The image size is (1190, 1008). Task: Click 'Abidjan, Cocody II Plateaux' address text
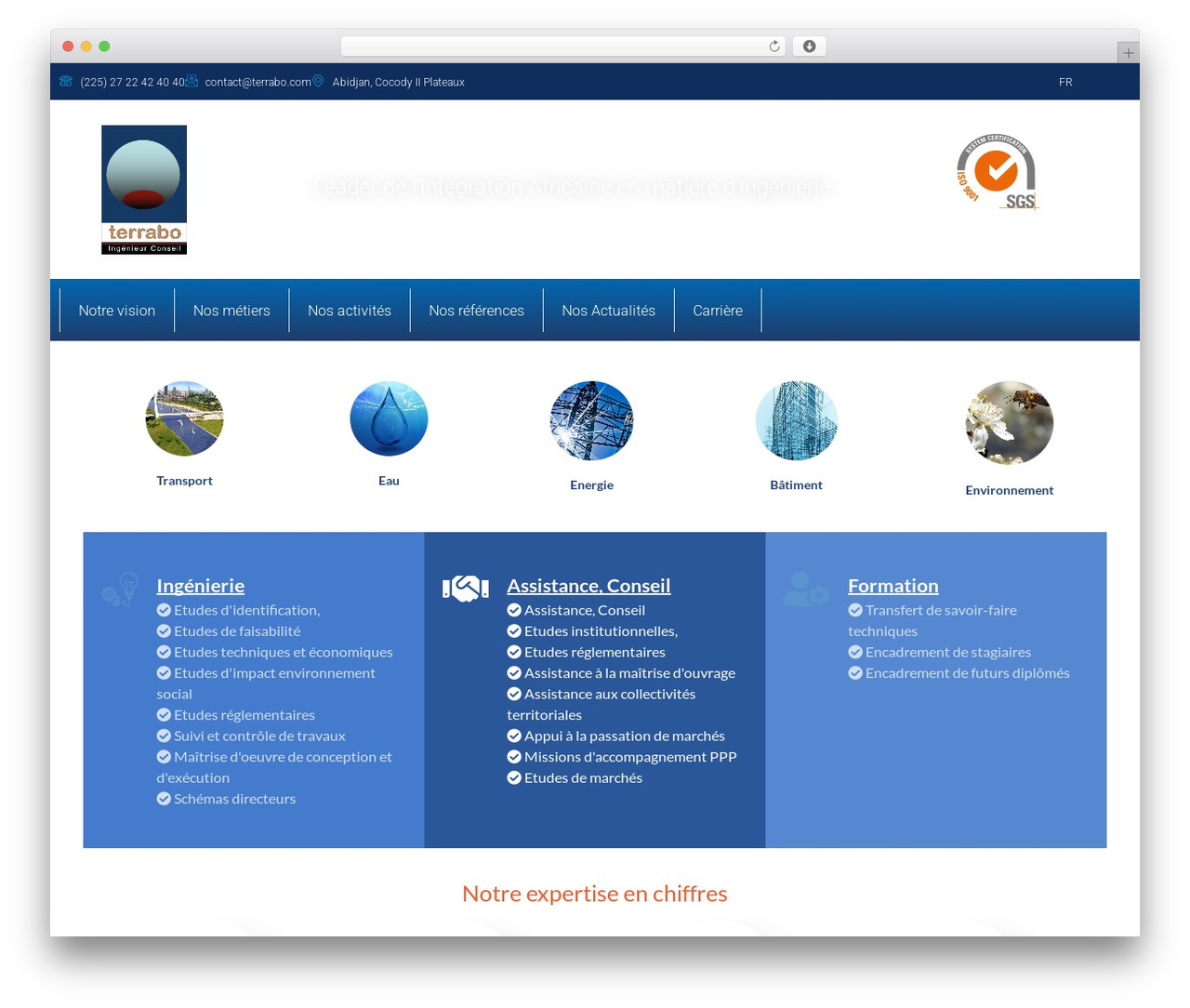tap(399, 82)
